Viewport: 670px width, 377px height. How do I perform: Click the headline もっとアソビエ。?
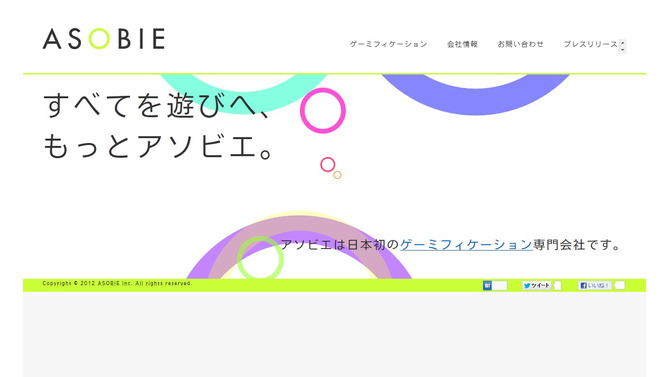[x=158, y=146]
